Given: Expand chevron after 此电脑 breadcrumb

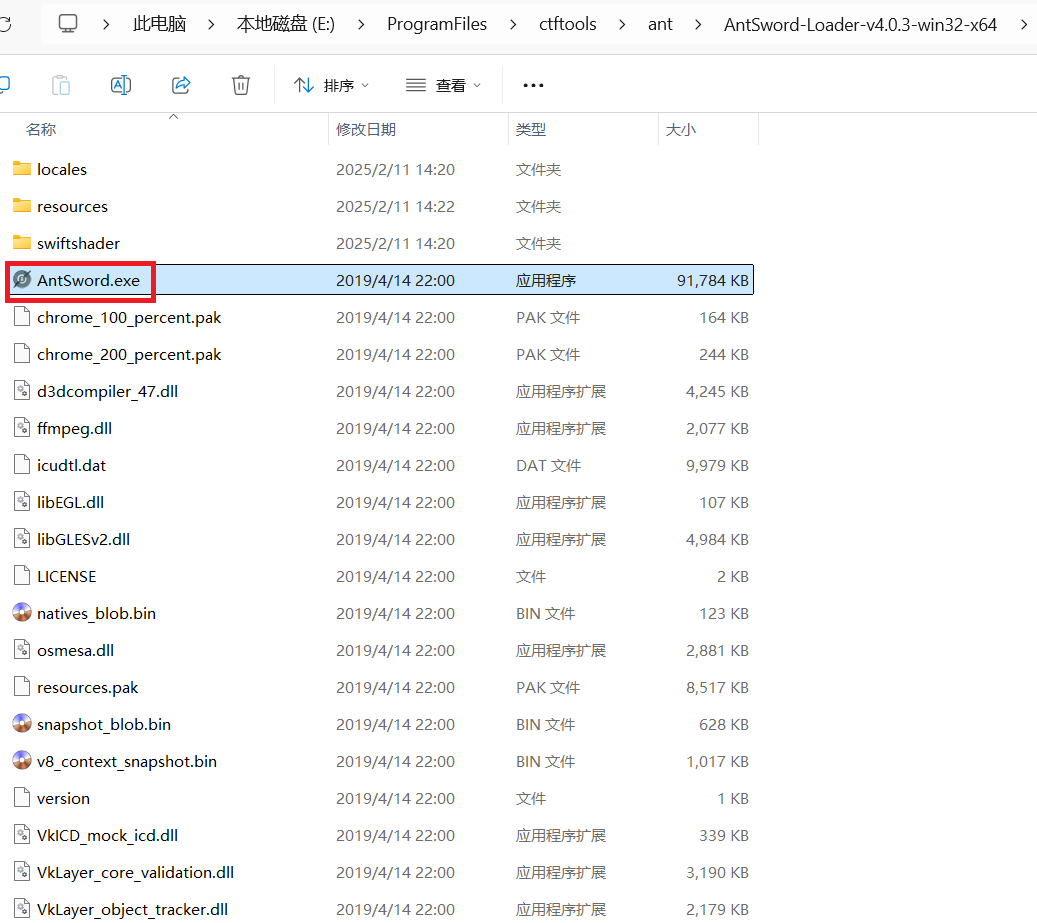Looking at the screenshot, I should pyautogui.click(x=211, y=24).
